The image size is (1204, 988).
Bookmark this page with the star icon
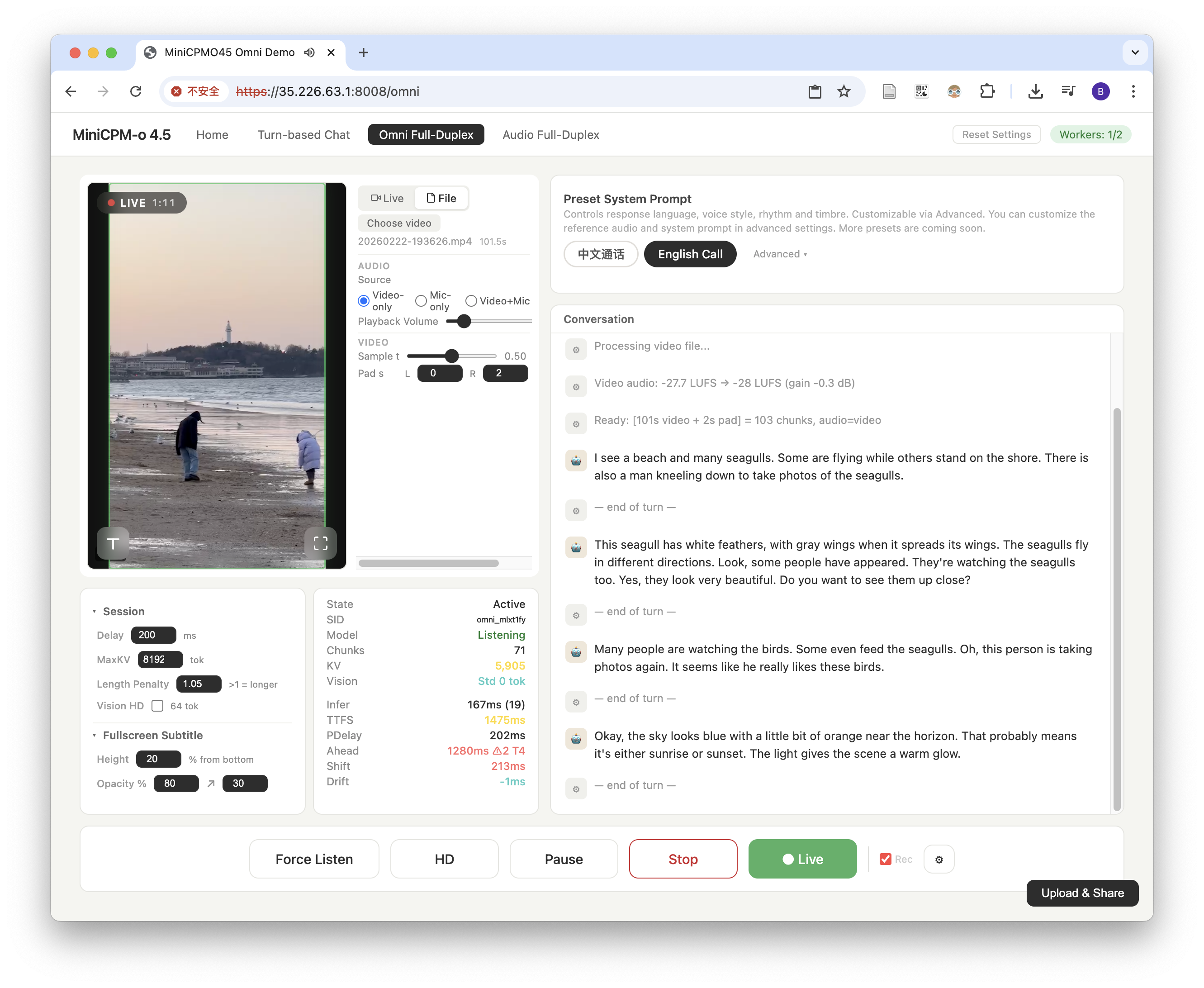pos(844,92)
